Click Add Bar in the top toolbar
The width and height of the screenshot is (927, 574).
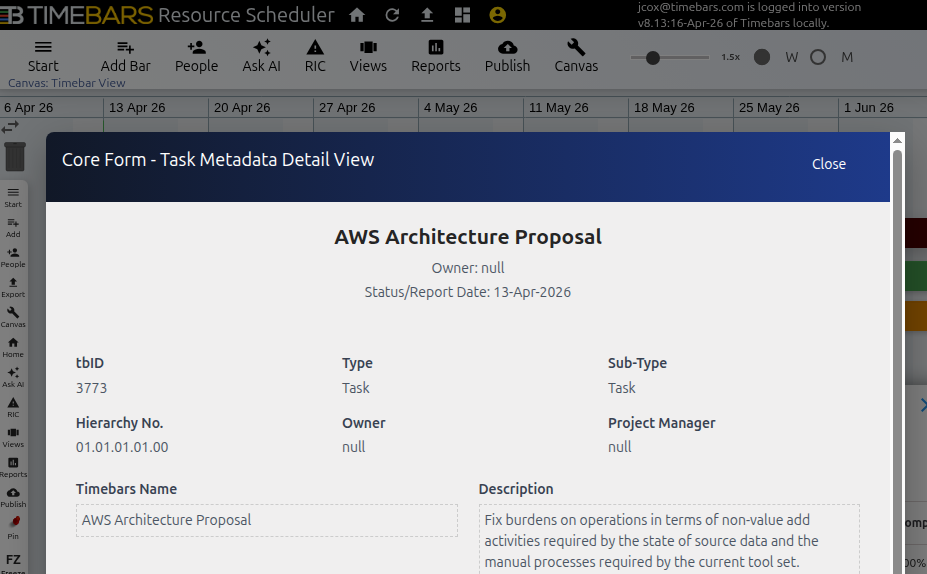point(125,57)
